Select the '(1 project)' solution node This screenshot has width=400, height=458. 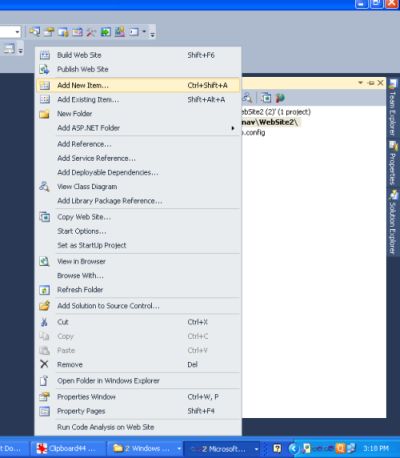(x=276, y=112)
